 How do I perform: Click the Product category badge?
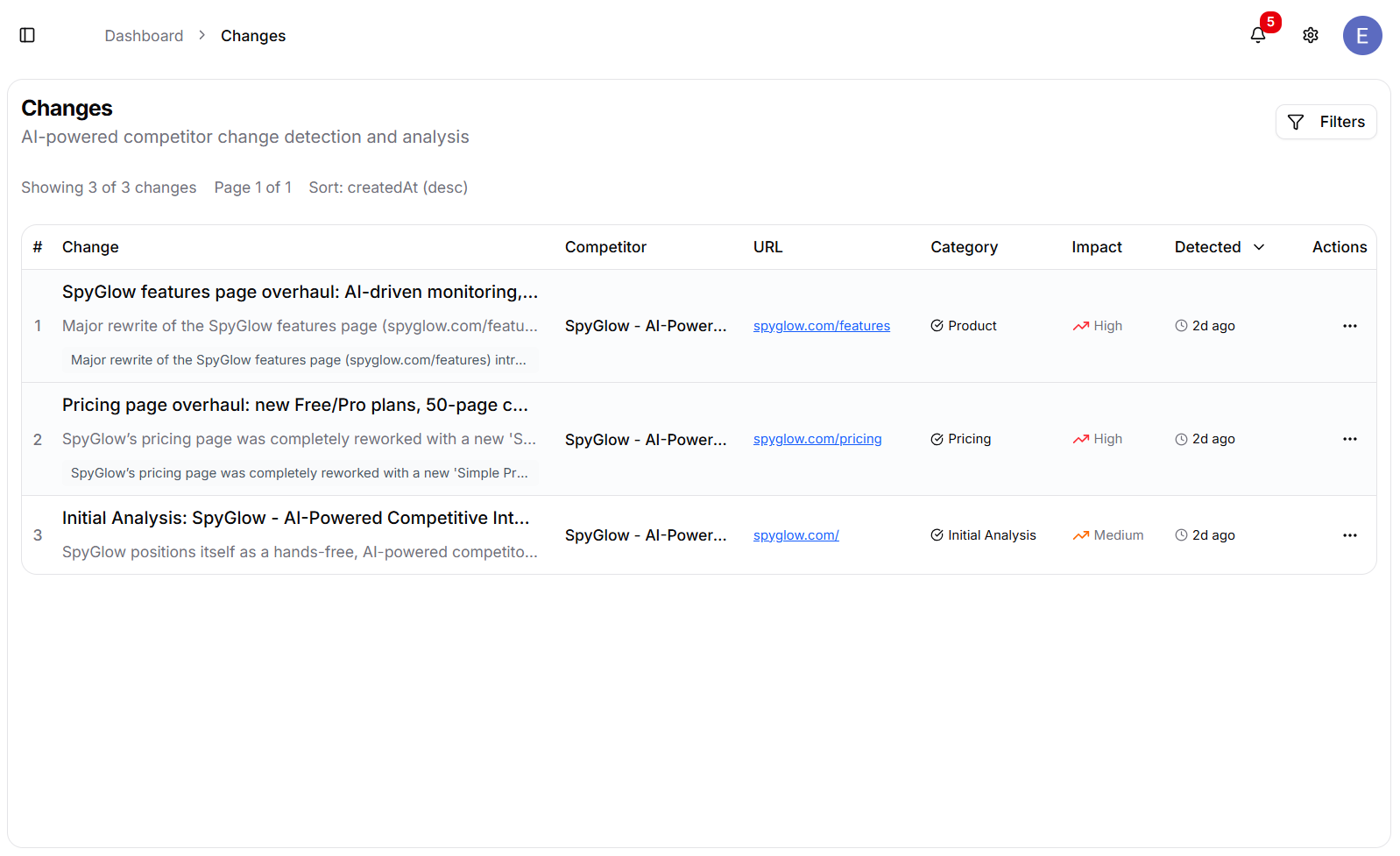click(964, 326)
